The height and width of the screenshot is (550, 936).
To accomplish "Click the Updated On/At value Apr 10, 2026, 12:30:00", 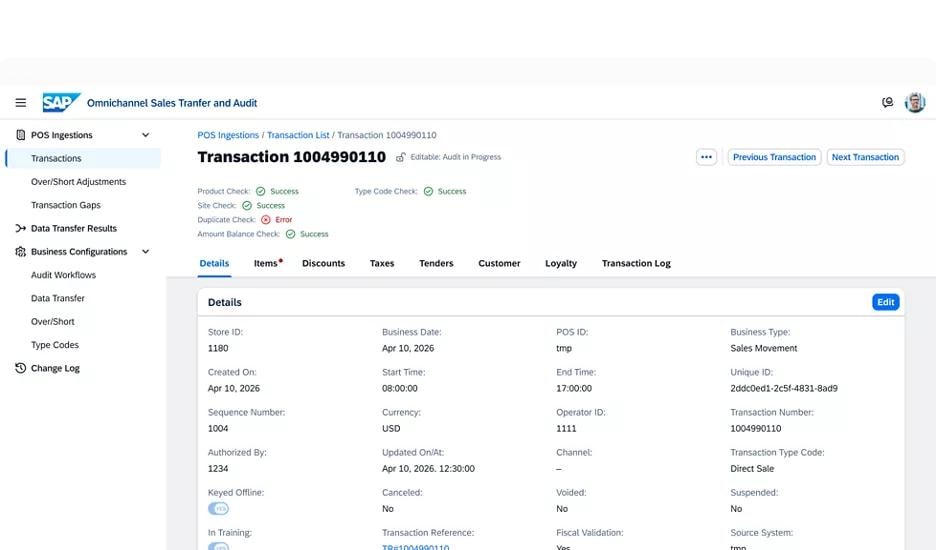I will (429, 469).
